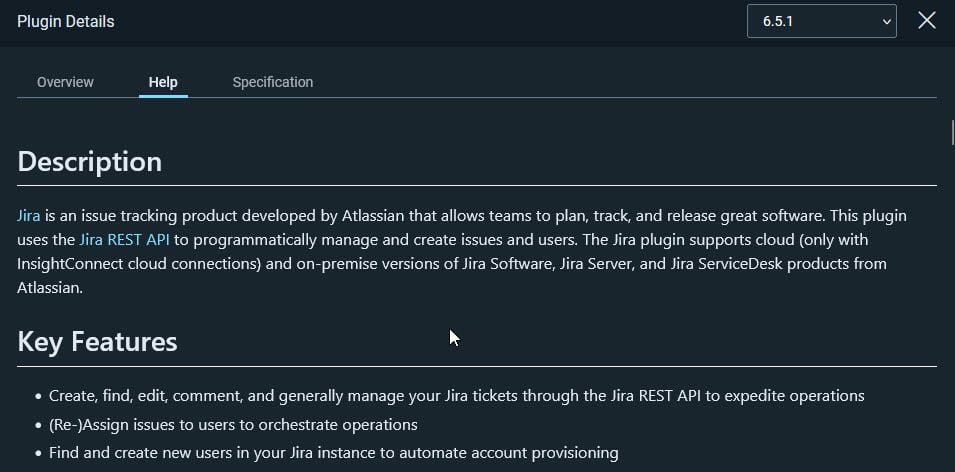Click the Description heading
This screenshot has width=955, height=472.
[x=90, y=162]
